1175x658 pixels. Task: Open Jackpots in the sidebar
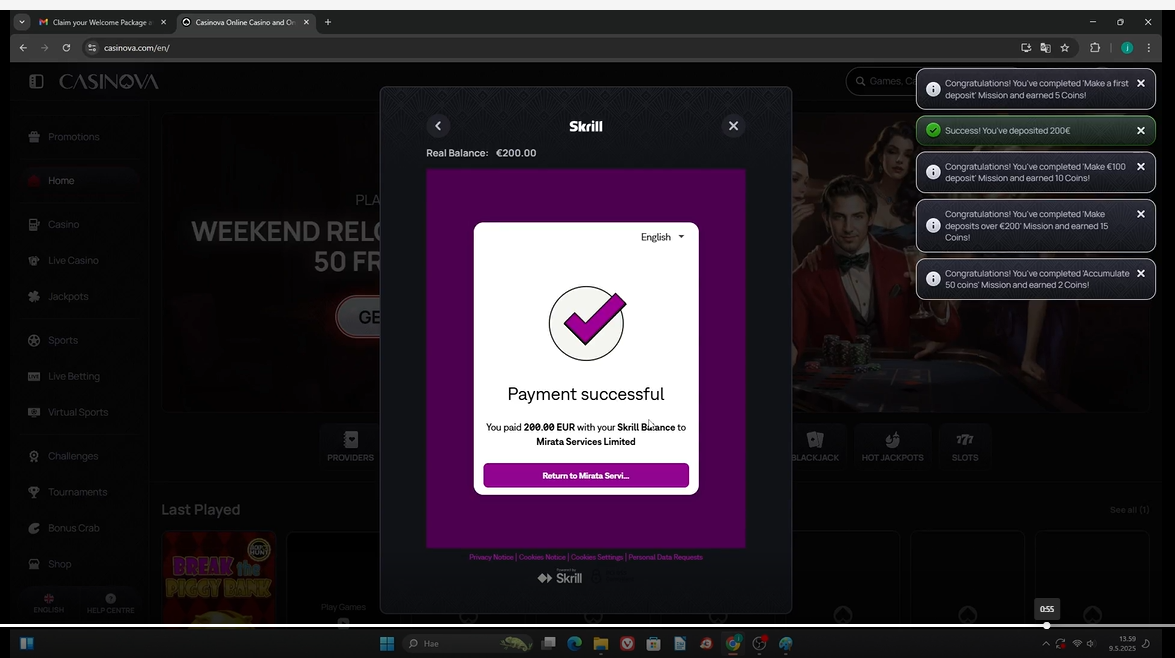pyautogui.click(x=67, y=296)
